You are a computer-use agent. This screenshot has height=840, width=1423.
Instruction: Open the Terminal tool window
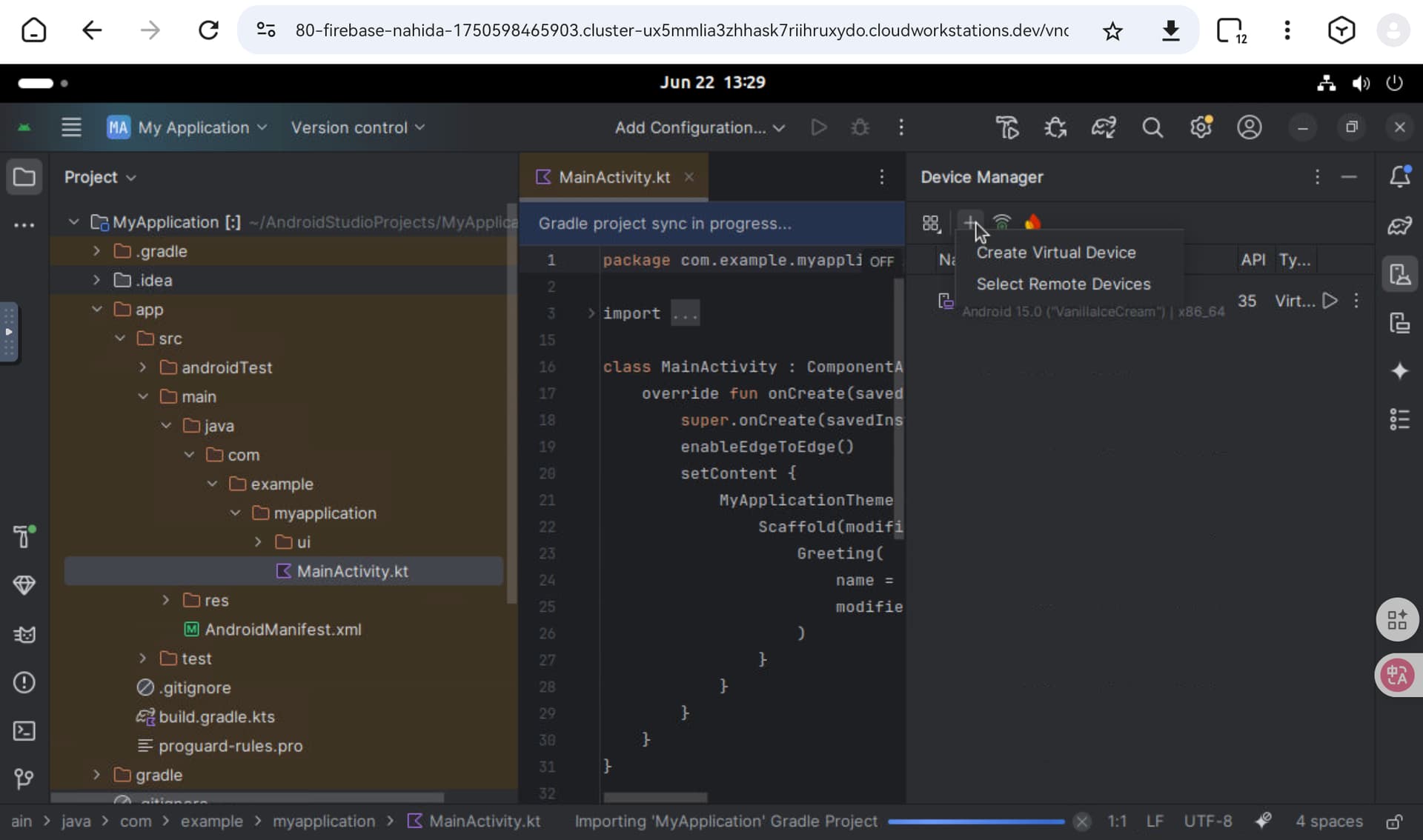tap(24, 731)
